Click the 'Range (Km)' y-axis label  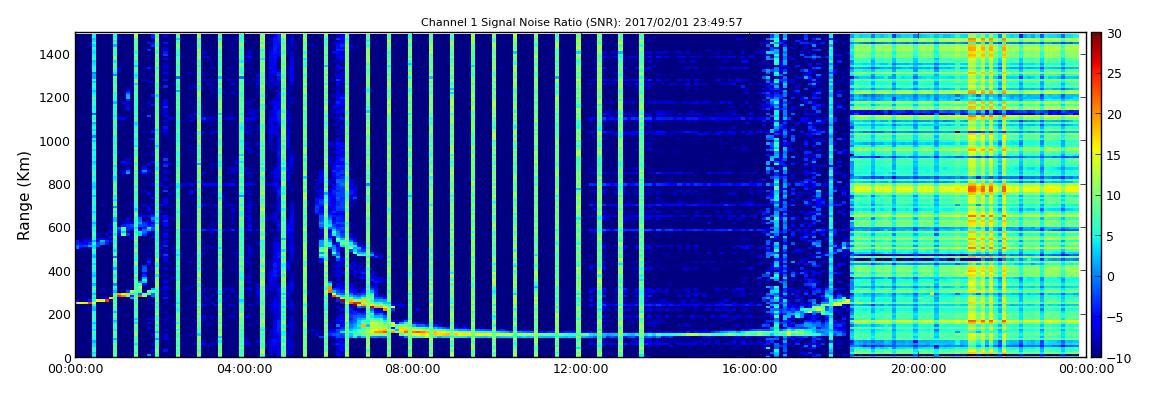[x=23, y=194]
